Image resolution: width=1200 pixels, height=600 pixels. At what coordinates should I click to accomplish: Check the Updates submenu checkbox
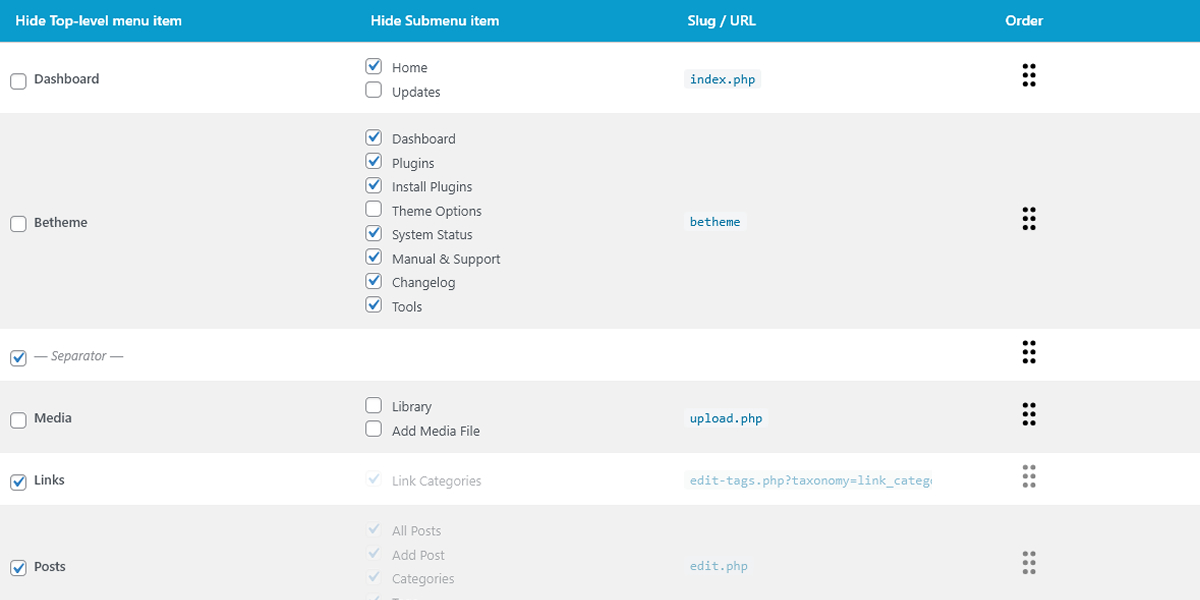coord(374,90)
